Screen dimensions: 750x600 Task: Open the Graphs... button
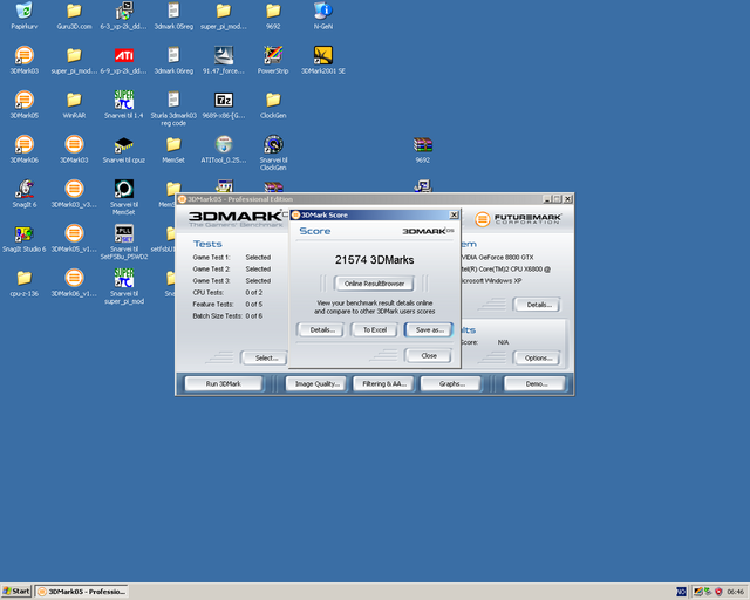pyautogui.click(x=451, y=384)
